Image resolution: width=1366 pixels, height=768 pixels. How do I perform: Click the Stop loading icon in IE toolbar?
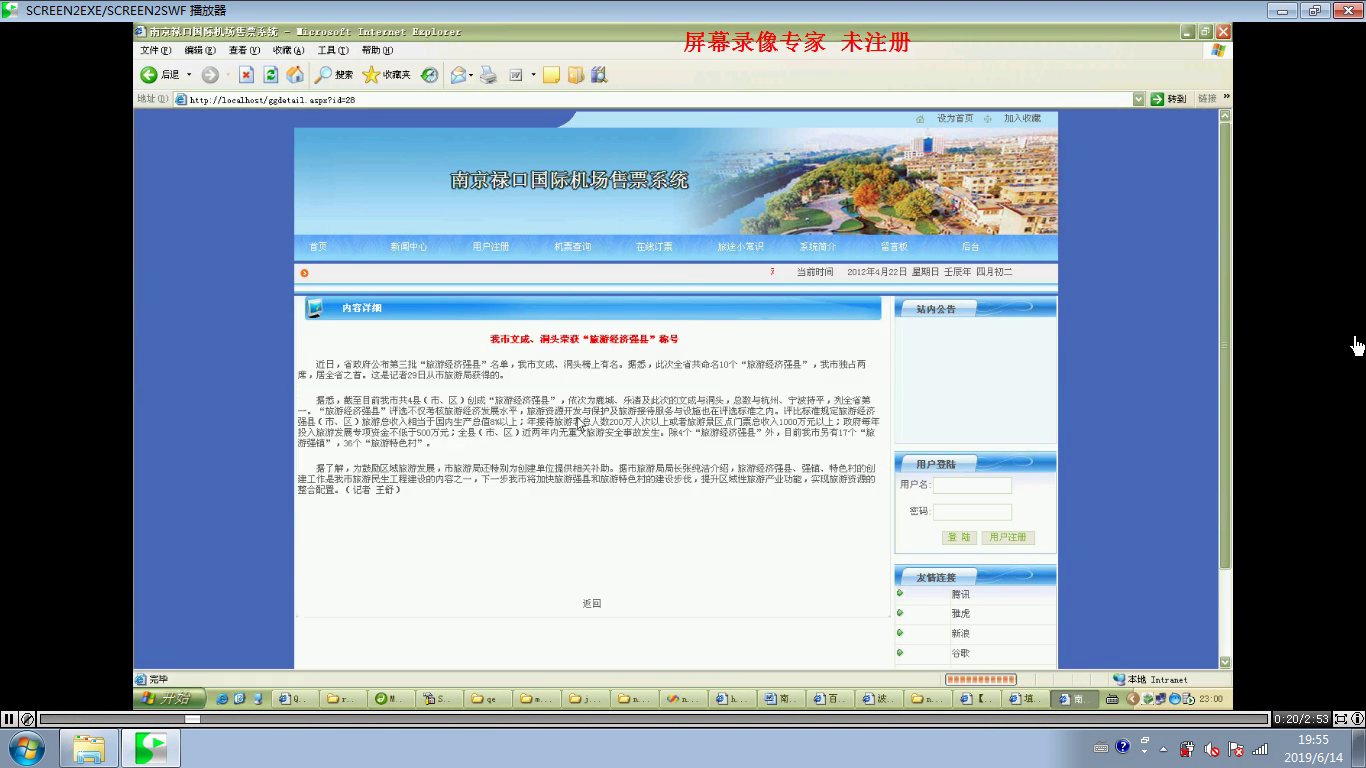[246, 75]
